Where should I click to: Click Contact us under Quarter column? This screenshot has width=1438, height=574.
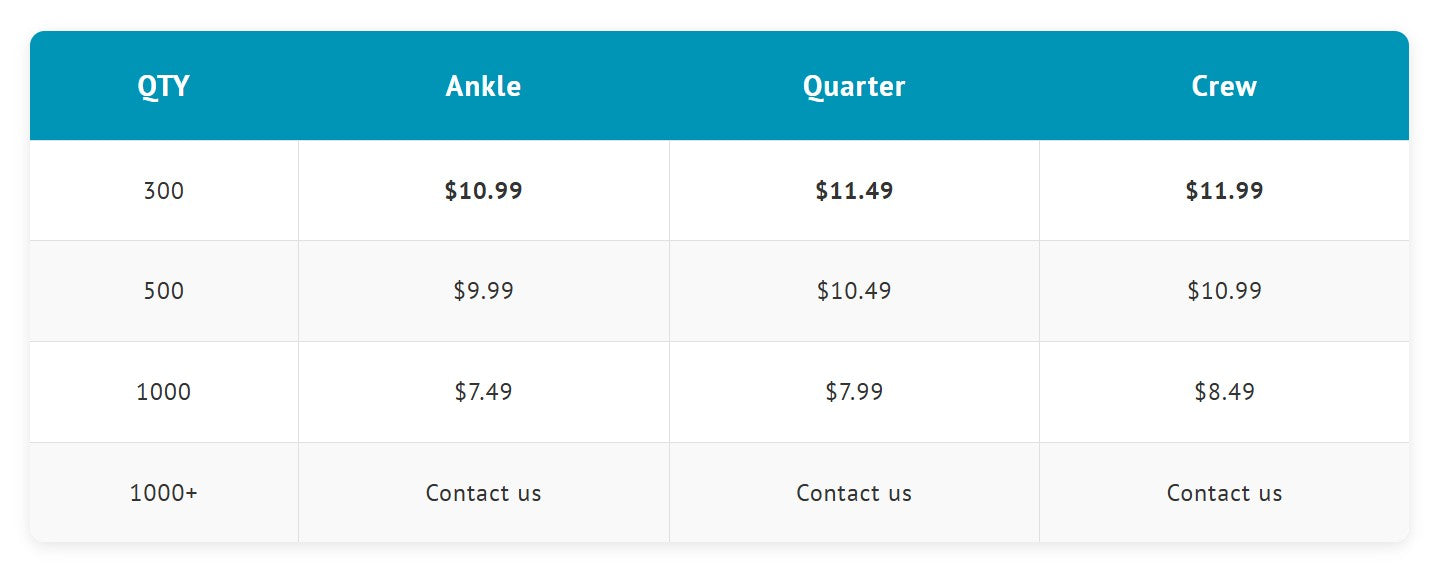tap(854, 493)
